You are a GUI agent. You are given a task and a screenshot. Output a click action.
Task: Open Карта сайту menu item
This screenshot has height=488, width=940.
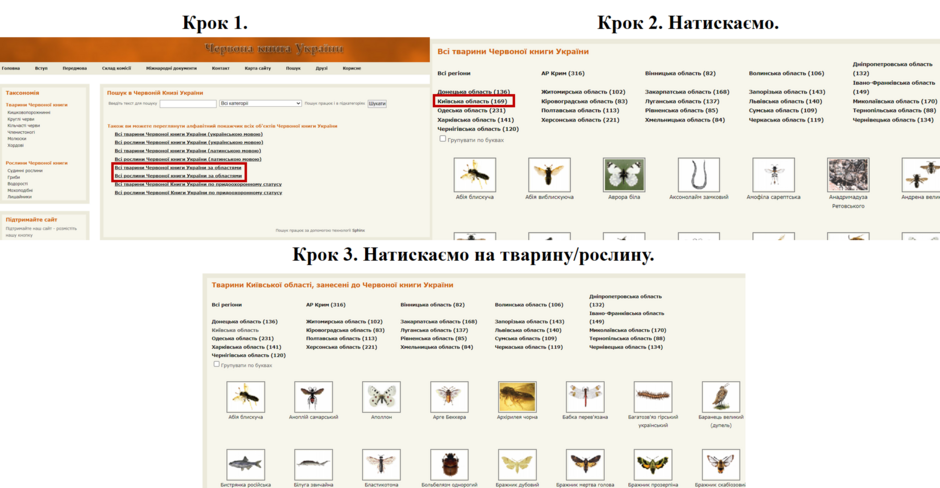tap(258, 68)
